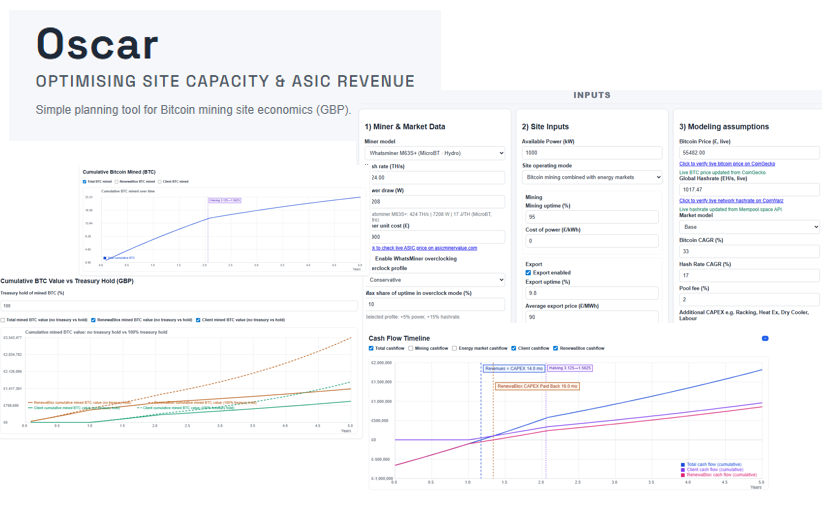Toggle the Total cashflow checkbox
The width and height of the screenshot is (828, 507).
pyautogui.click(x=371, y=348)
